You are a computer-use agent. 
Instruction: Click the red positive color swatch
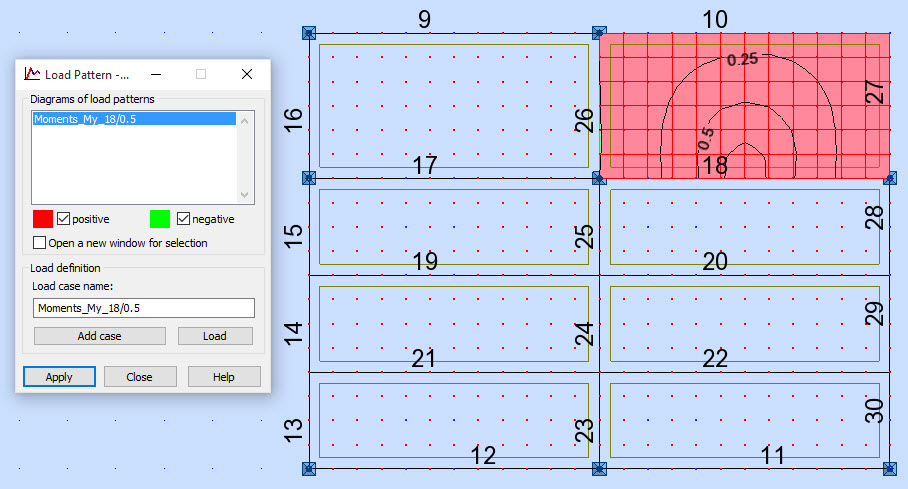43,219
